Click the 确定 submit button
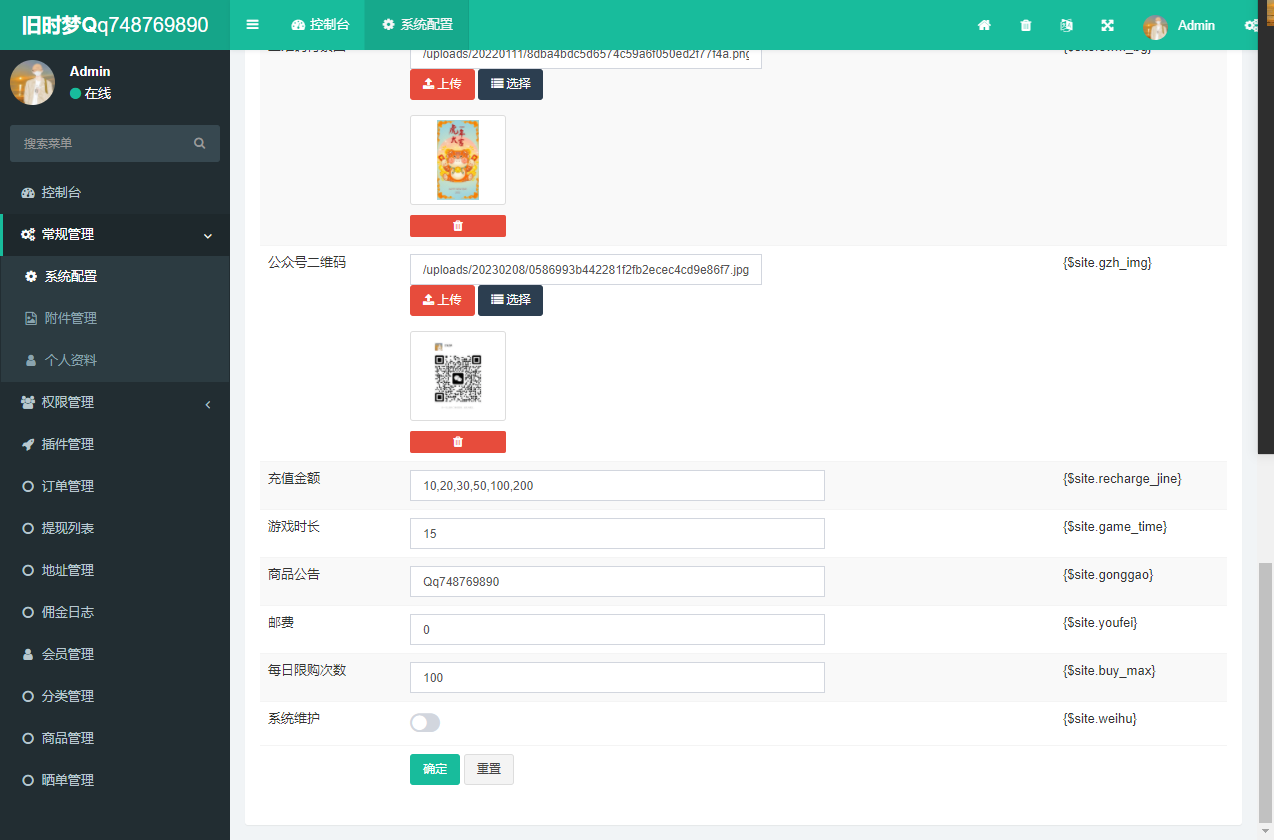Viewport: 1274px width, 840px height. pyautogui.click(x=435, y=769)
